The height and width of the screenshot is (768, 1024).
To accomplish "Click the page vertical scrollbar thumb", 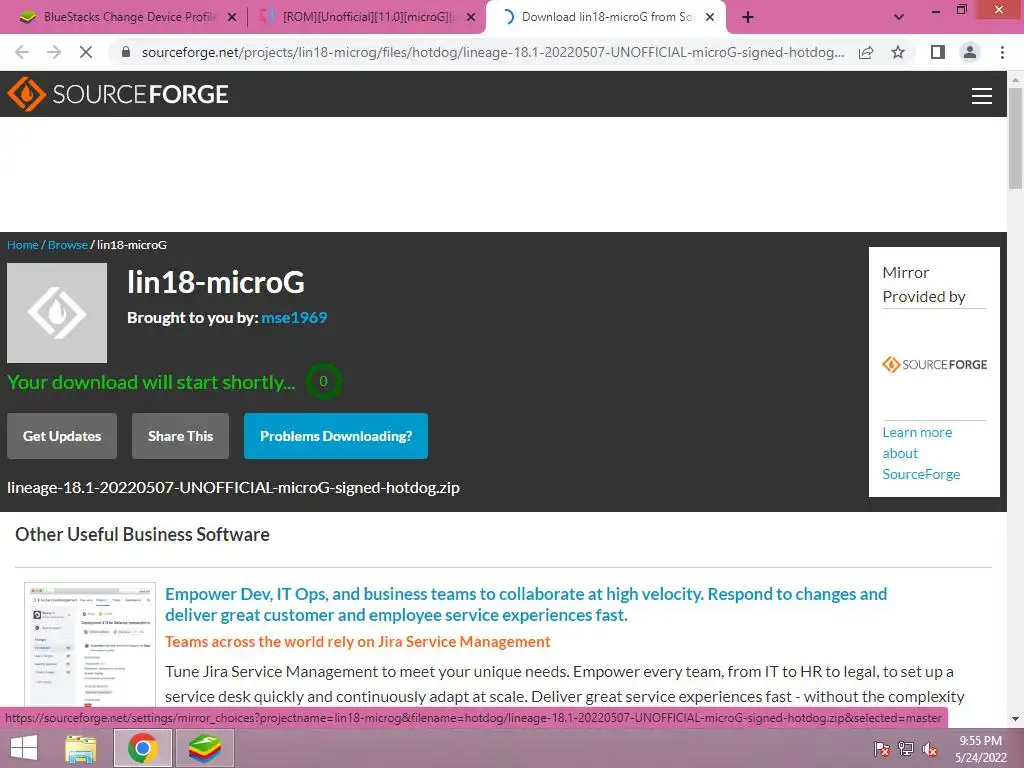I will pos(1015,138).
